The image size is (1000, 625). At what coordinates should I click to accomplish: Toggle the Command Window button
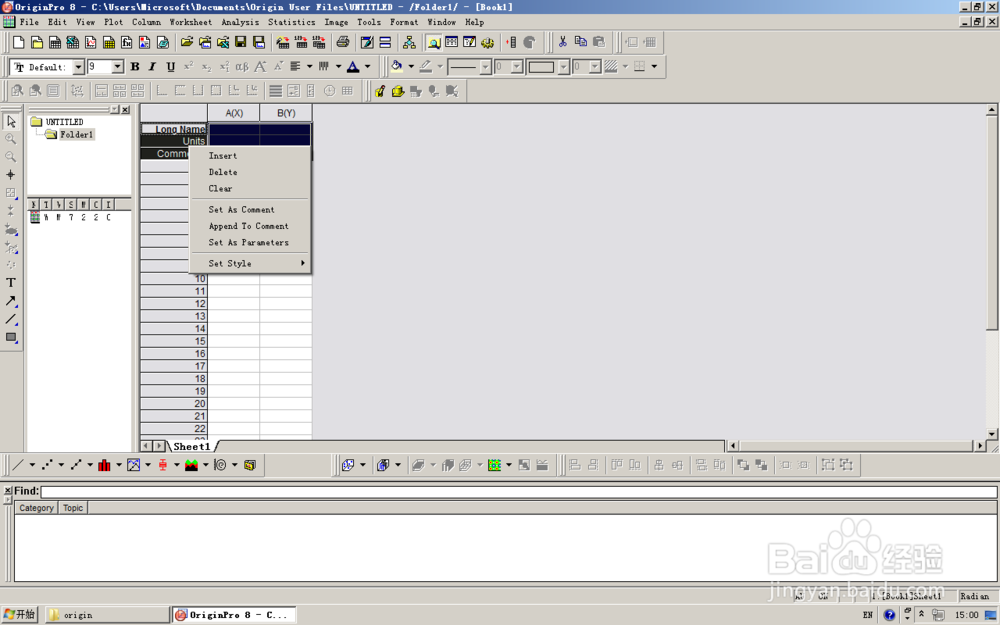[469, 42]
